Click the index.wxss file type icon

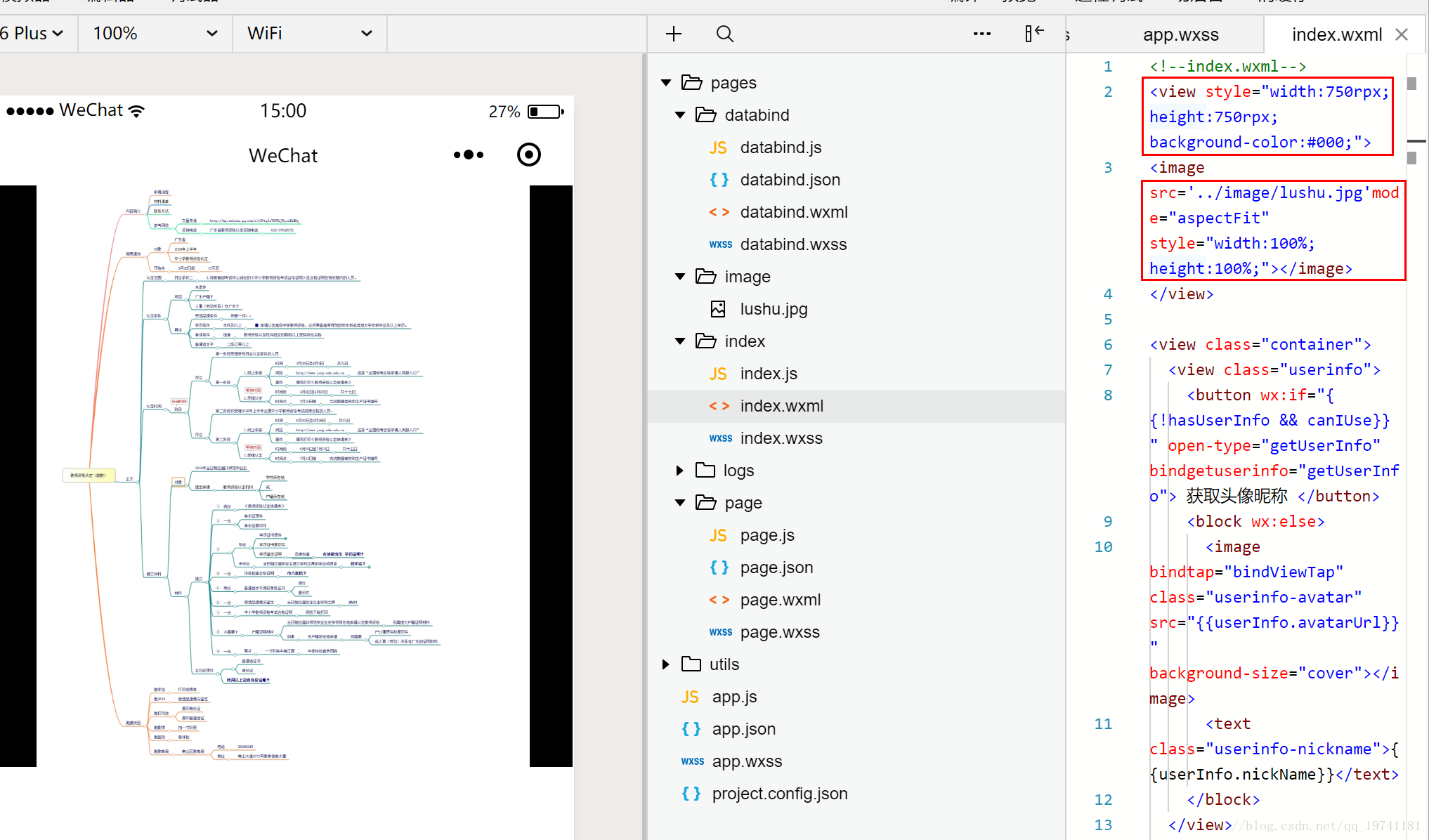pos(721,438)
